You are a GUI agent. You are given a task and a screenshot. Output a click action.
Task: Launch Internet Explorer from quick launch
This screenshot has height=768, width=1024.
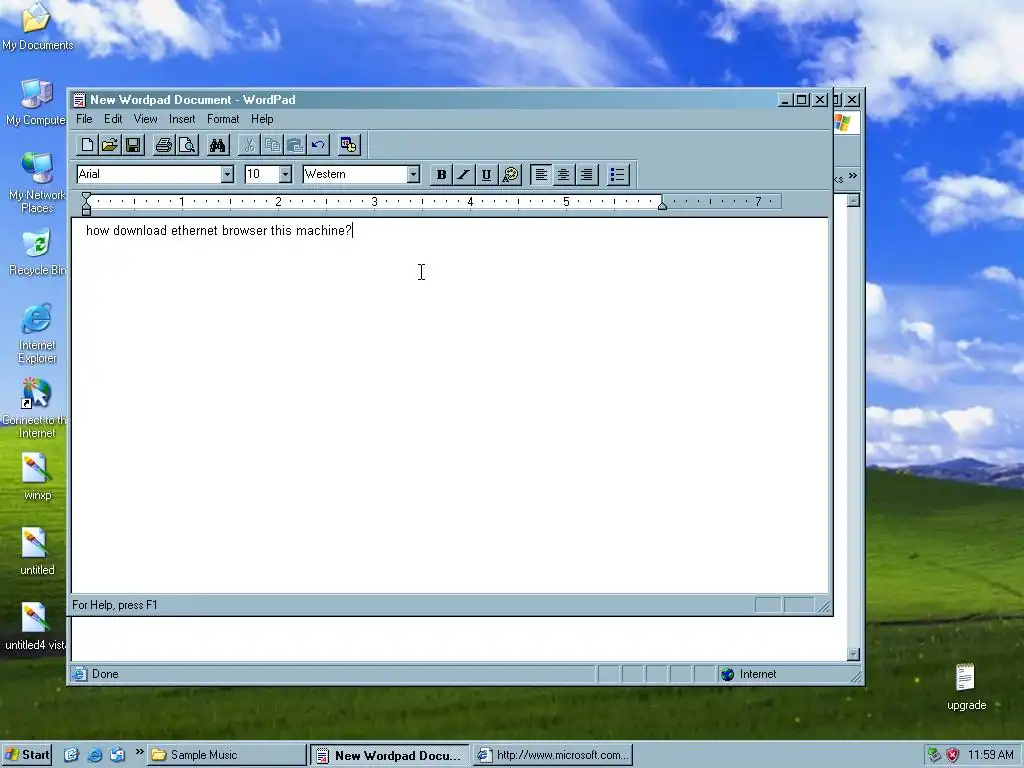pos(95,755)
